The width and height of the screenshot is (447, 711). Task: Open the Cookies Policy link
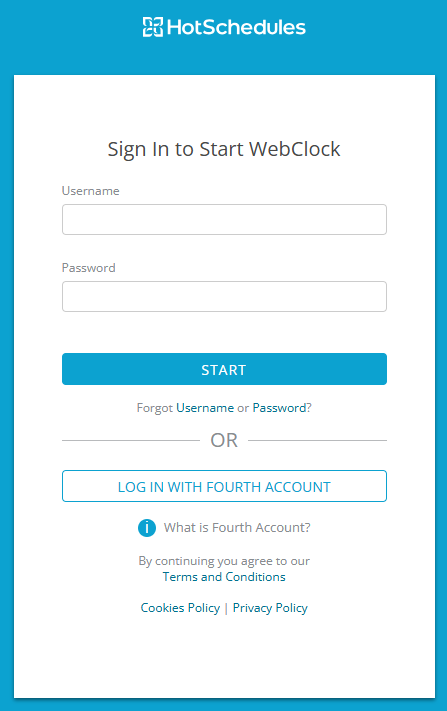point(180,608)
